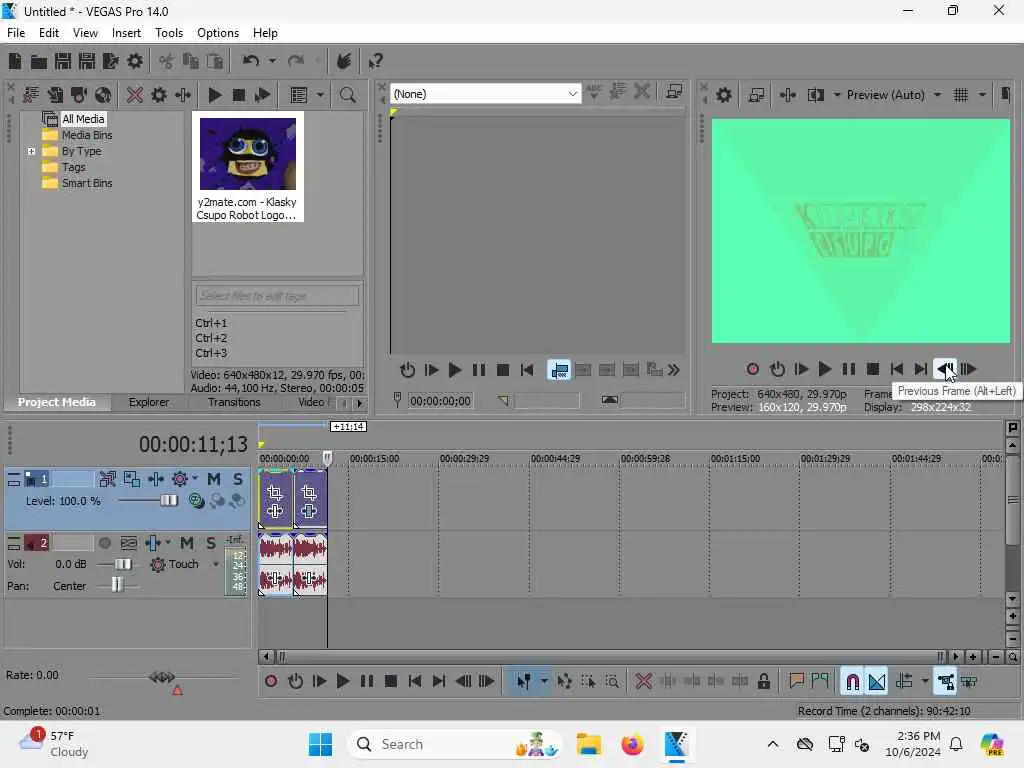Open edit tool dropdown arrow in bottom toolbar

(544, 681)
